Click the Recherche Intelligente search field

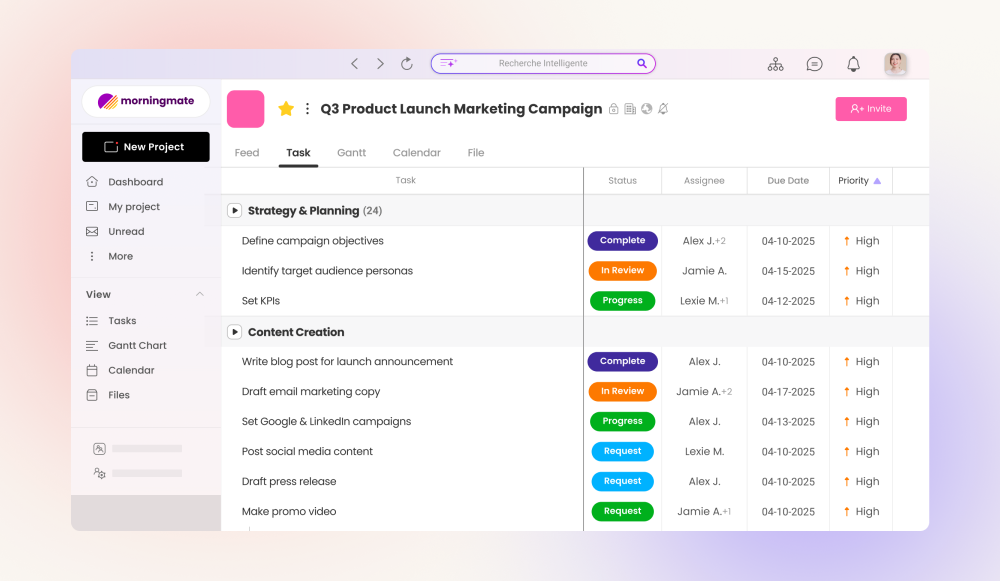[543, 63]
